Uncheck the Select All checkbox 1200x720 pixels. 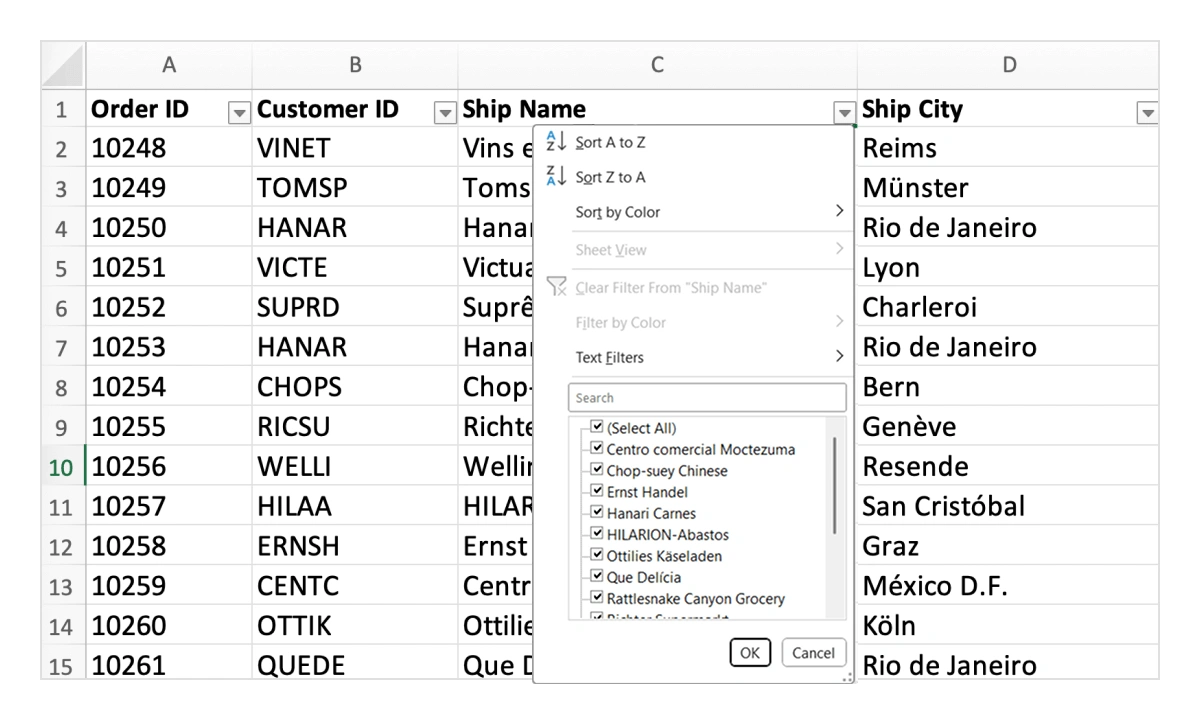coord(597,426)
